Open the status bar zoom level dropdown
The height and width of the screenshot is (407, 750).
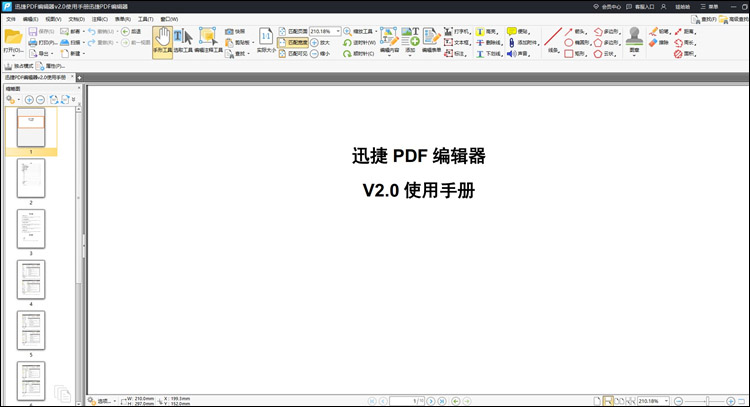(x=666, y=401)
